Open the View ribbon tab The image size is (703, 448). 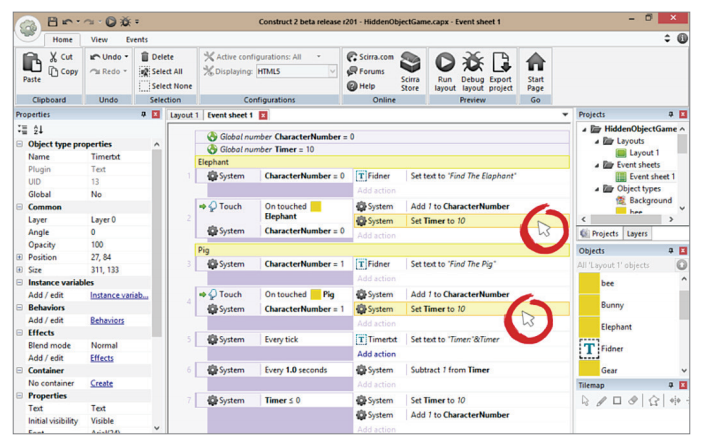tap(99, 39)
